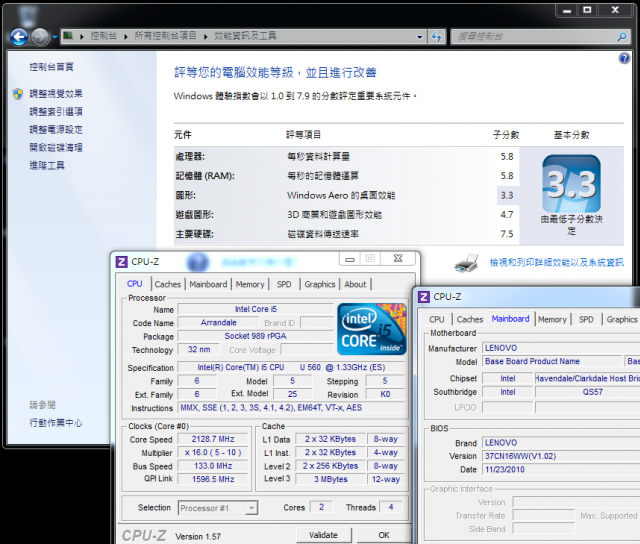
Task: Select Memory tab in left CPU-Z window
Action: pos(250,284)
